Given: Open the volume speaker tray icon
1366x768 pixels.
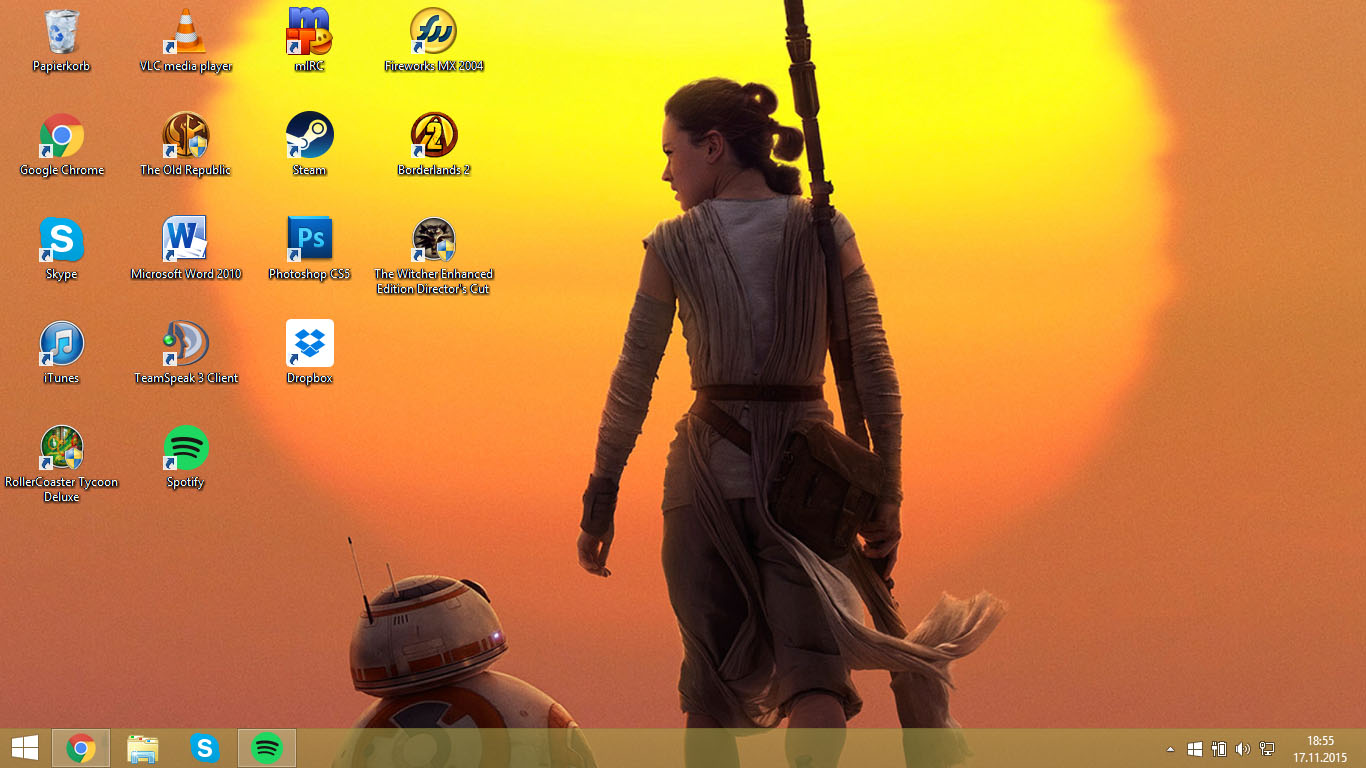Looking at the screenshot, I should 1243,749.
